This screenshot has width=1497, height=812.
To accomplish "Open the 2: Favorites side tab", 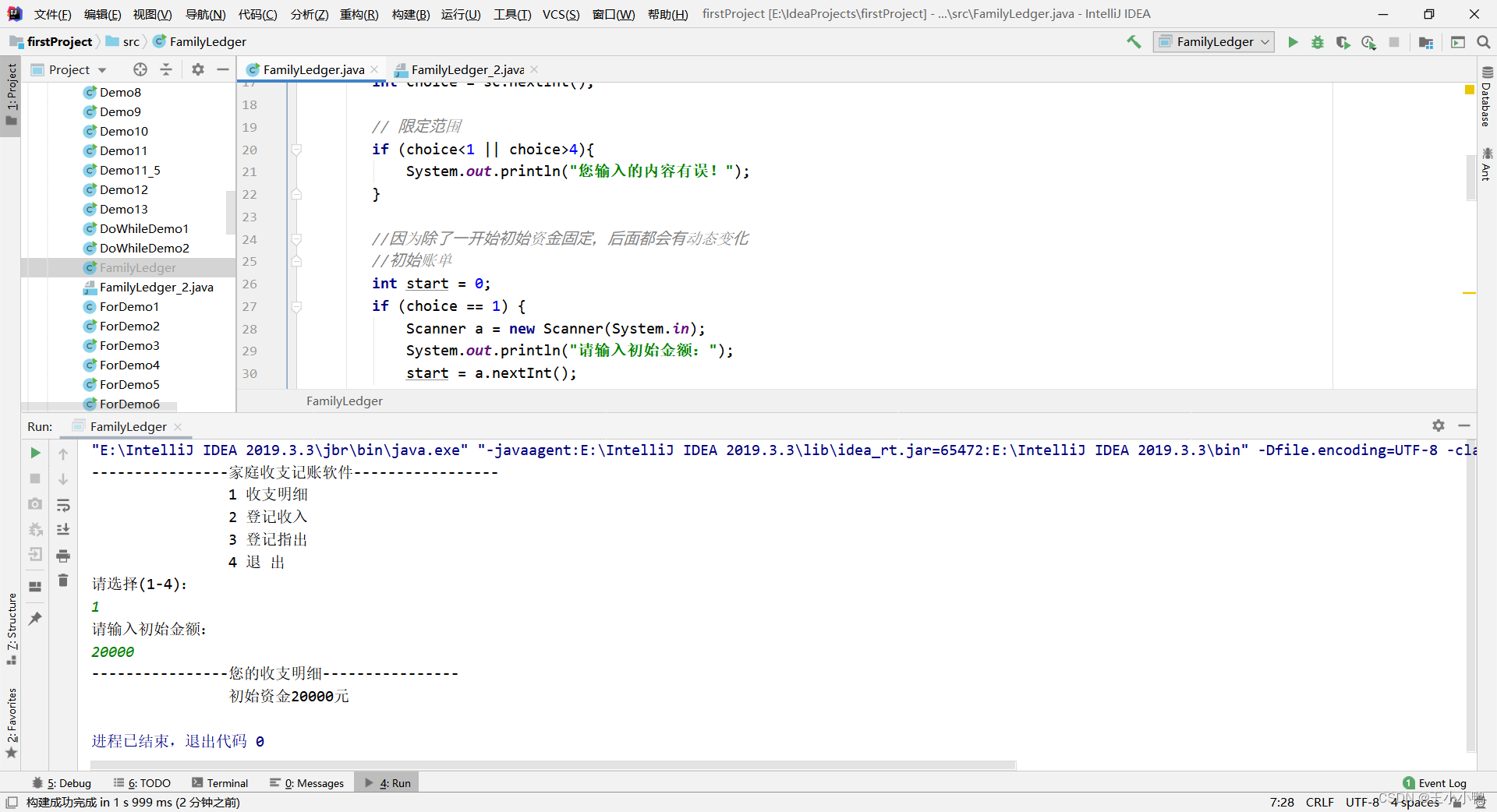I will (11, 722).
